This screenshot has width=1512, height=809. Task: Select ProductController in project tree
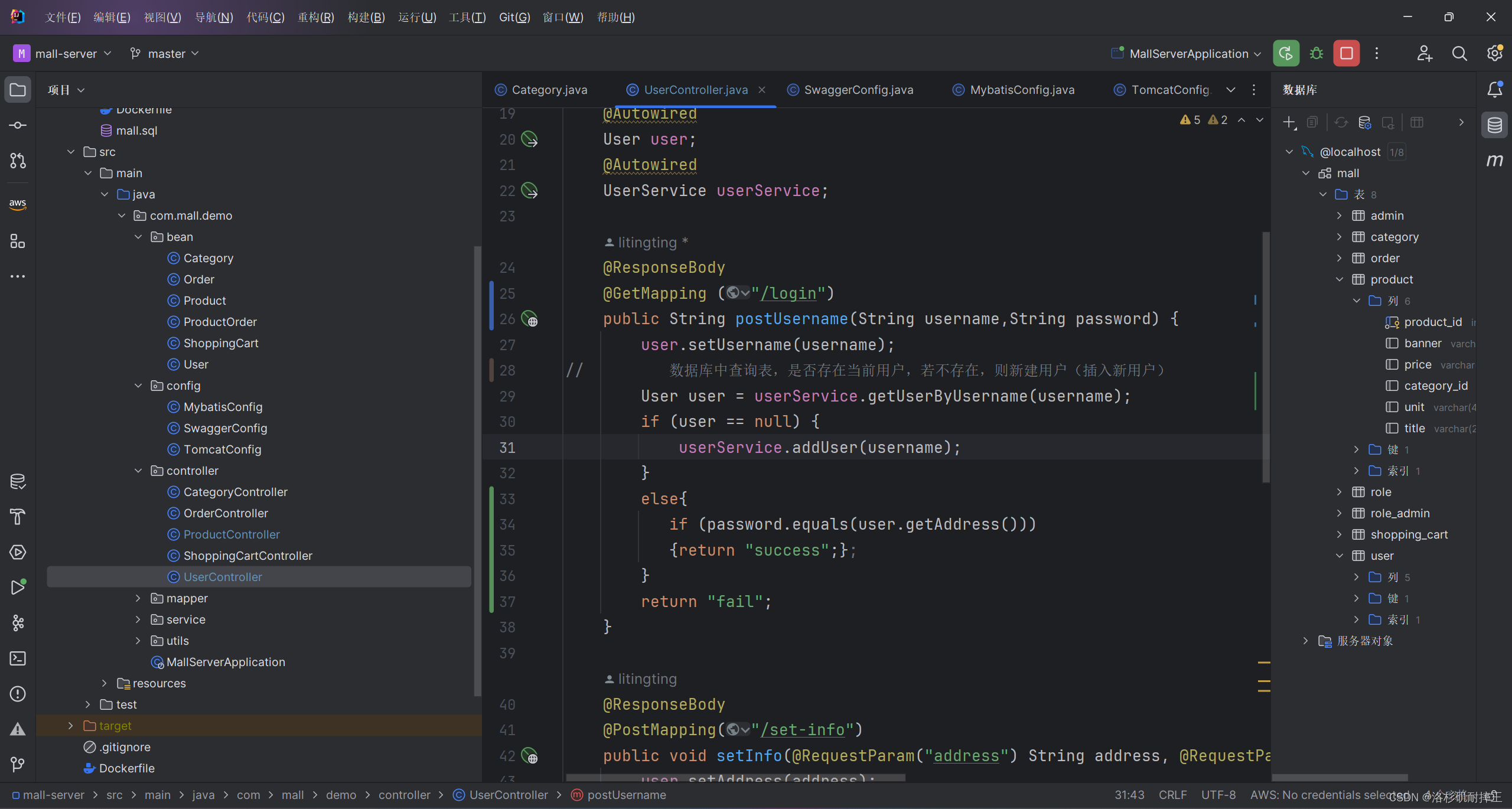(232, 534)
